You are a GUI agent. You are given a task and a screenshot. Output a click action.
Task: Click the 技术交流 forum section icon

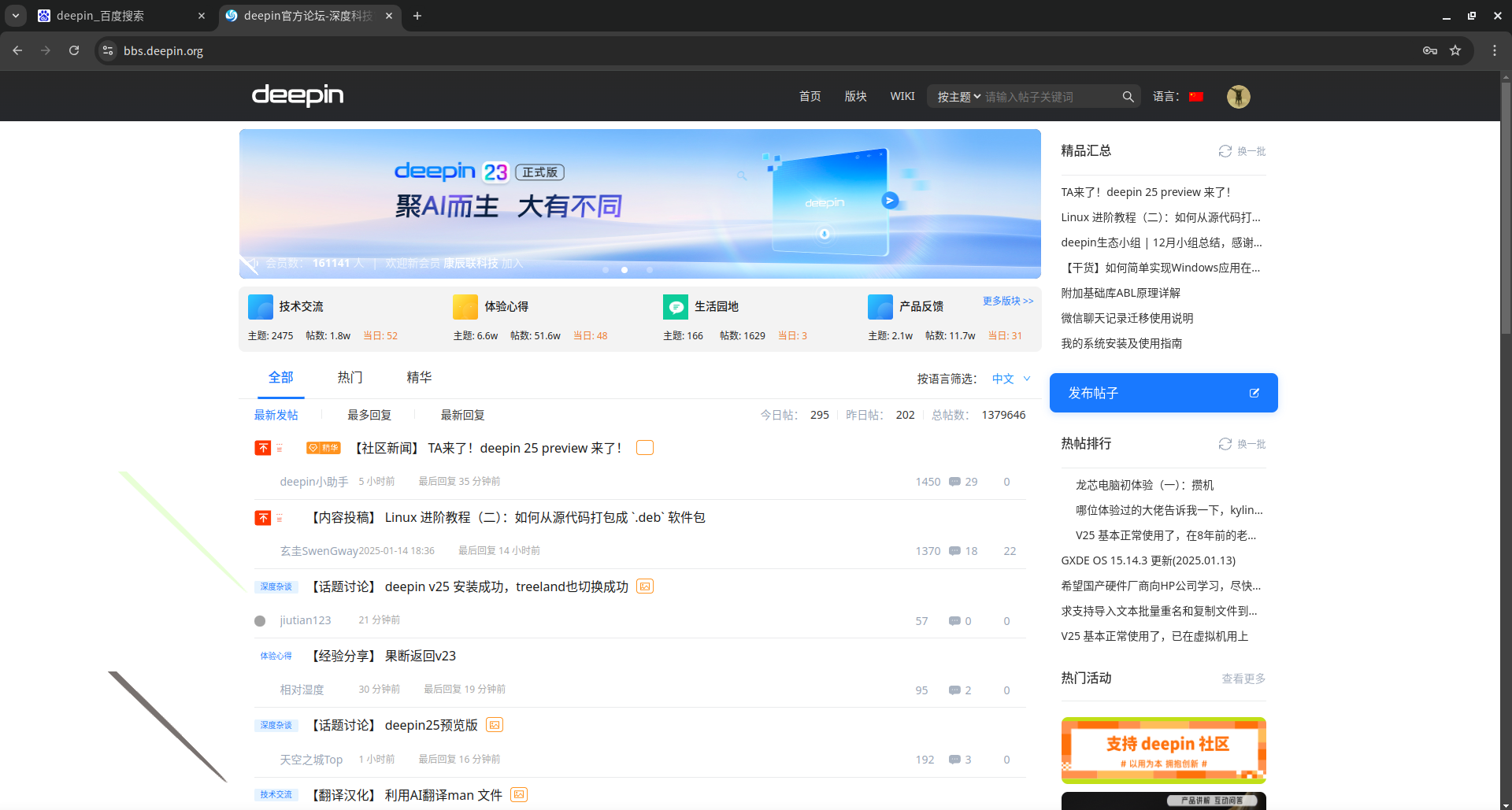pos(261,306)
